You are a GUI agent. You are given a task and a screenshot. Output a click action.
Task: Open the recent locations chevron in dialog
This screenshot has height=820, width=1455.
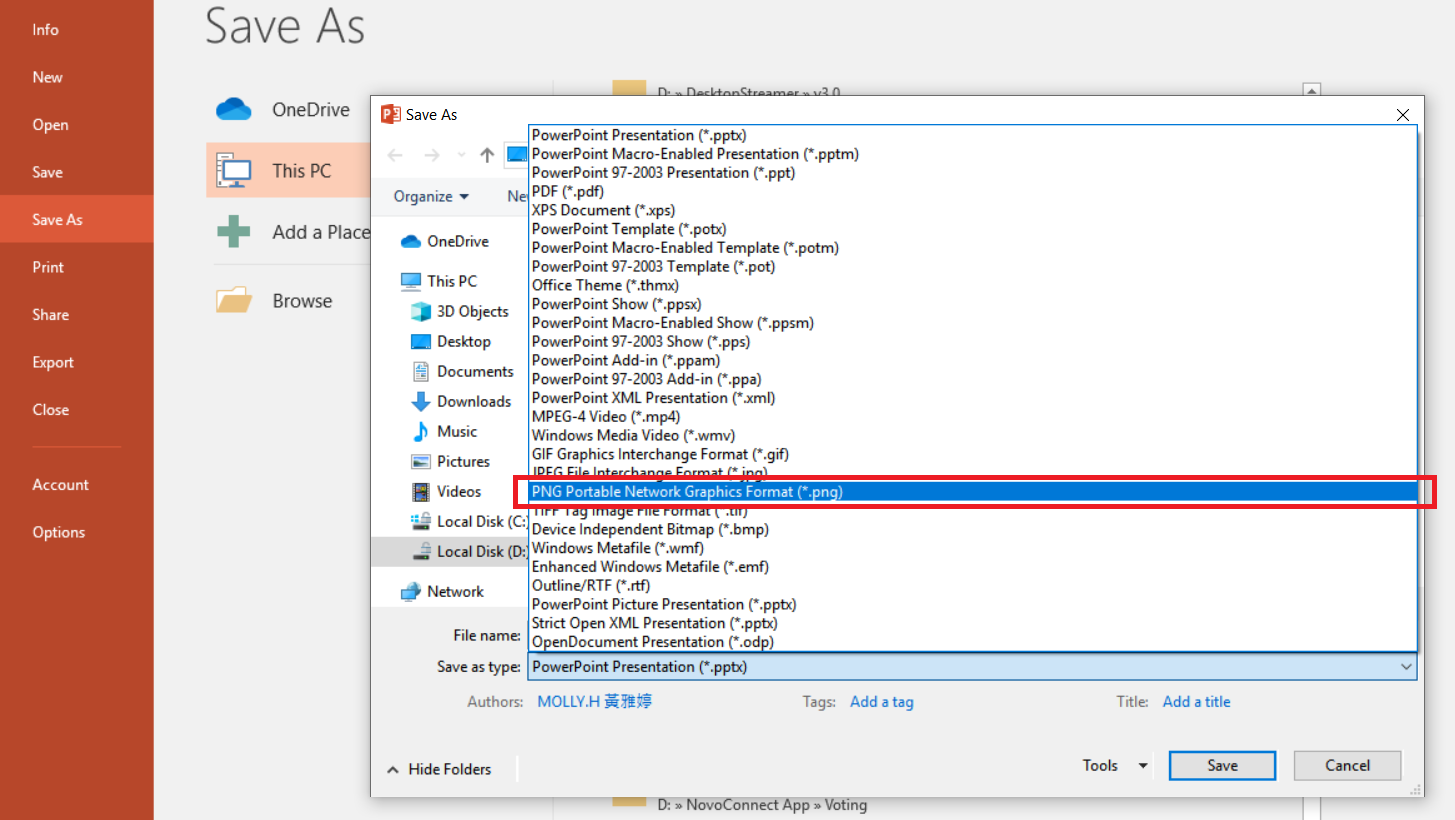click(461, 155)
